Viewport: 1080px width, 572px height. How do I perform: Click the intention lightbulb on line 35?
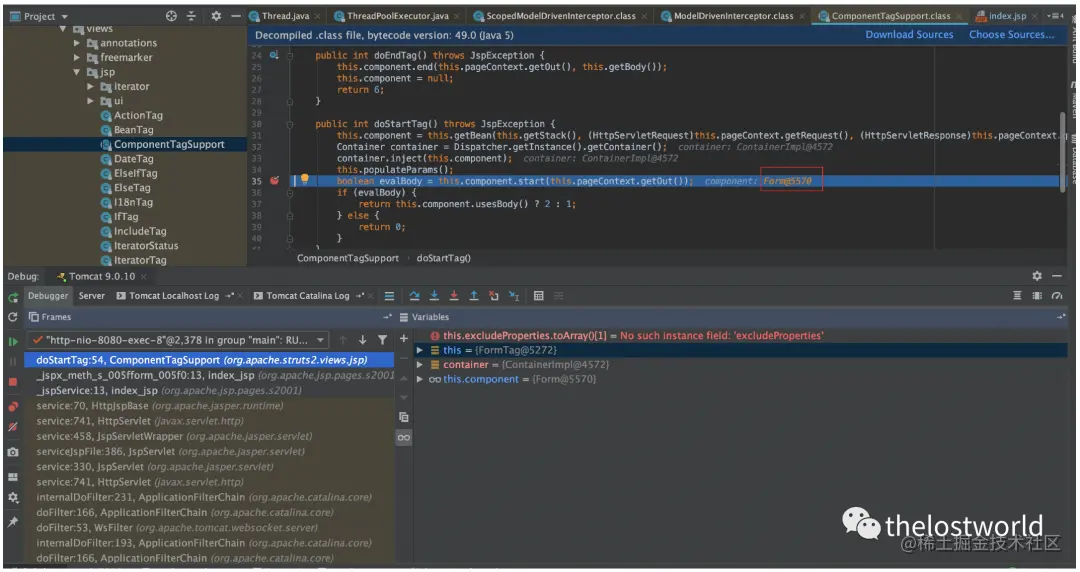click(304, 180)
